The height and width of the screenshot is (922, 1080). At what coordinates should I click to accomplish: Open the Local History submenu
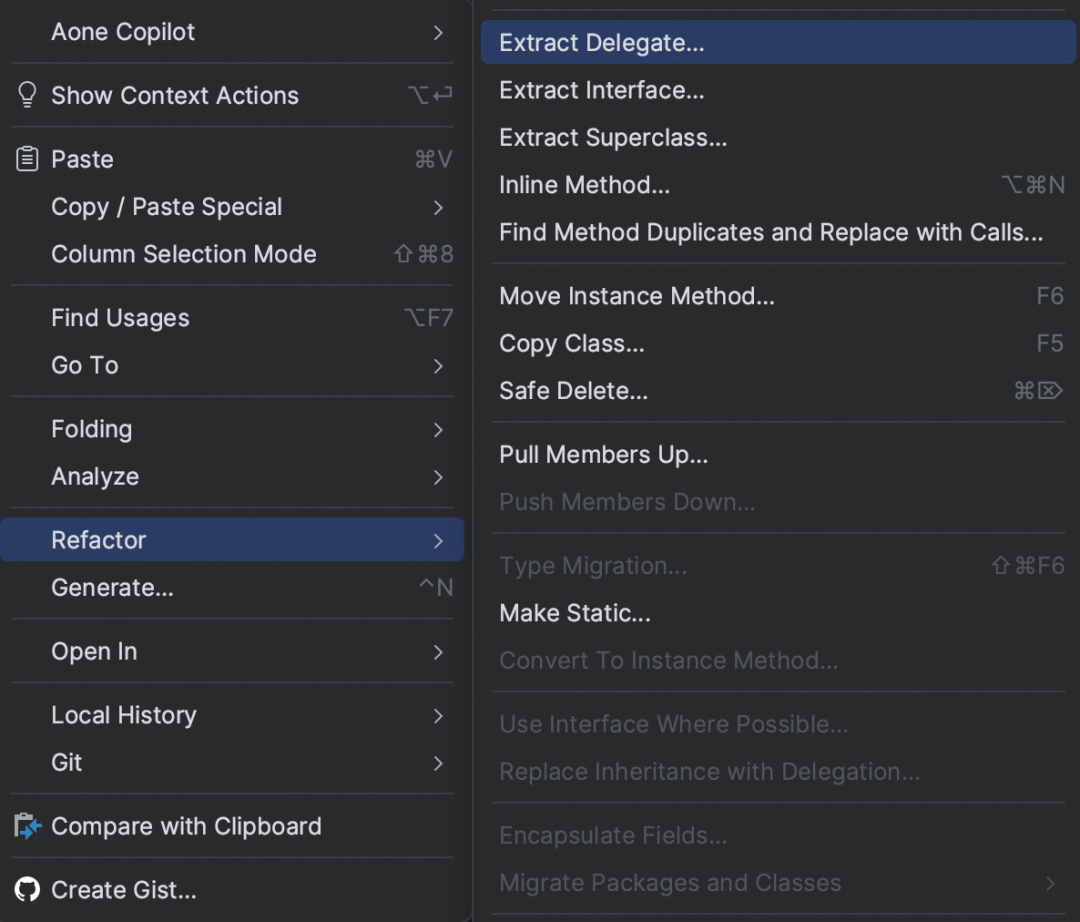tap(232, 715)
